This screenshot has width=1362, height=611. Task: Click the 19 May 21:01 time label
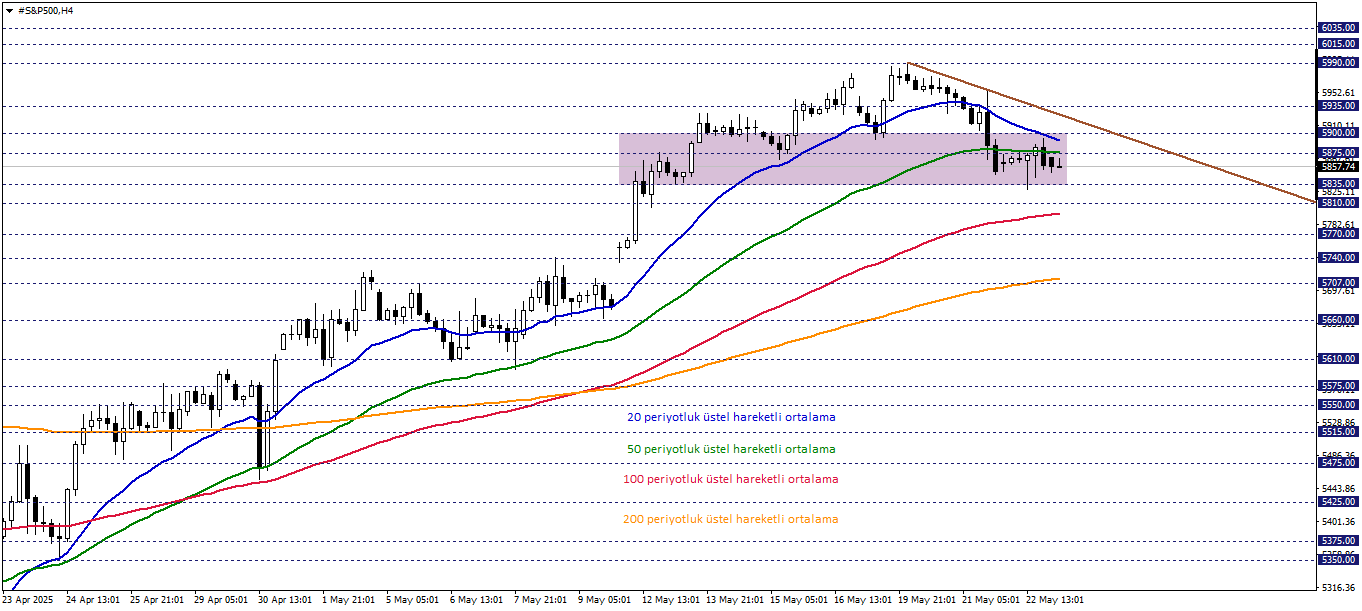[927, 601]
